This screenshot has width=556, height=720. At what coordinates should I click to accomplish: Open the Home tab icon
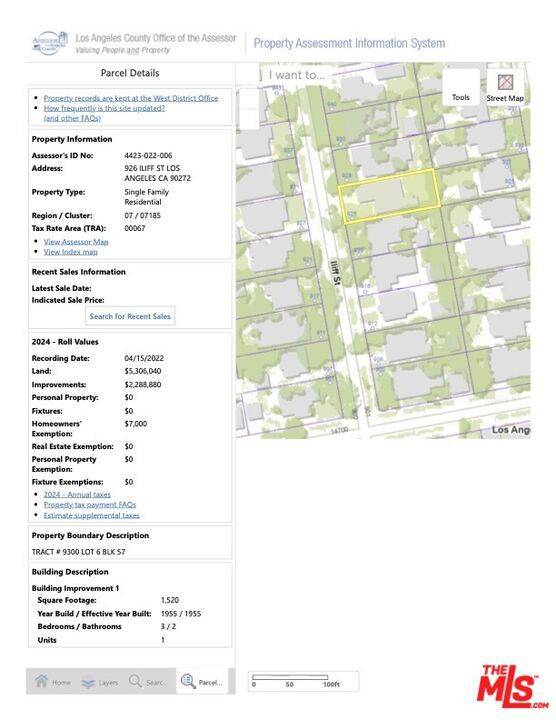coord(41,681)
